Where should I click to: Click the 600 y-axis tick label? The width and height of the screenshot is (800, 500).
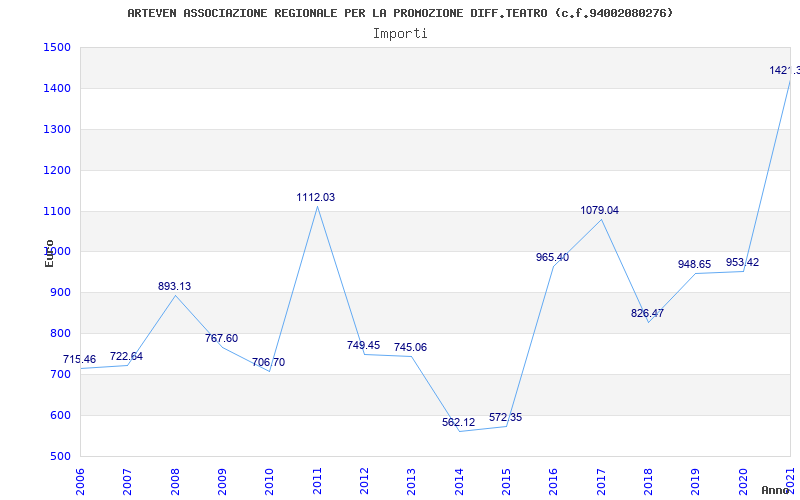coord(60,415)
